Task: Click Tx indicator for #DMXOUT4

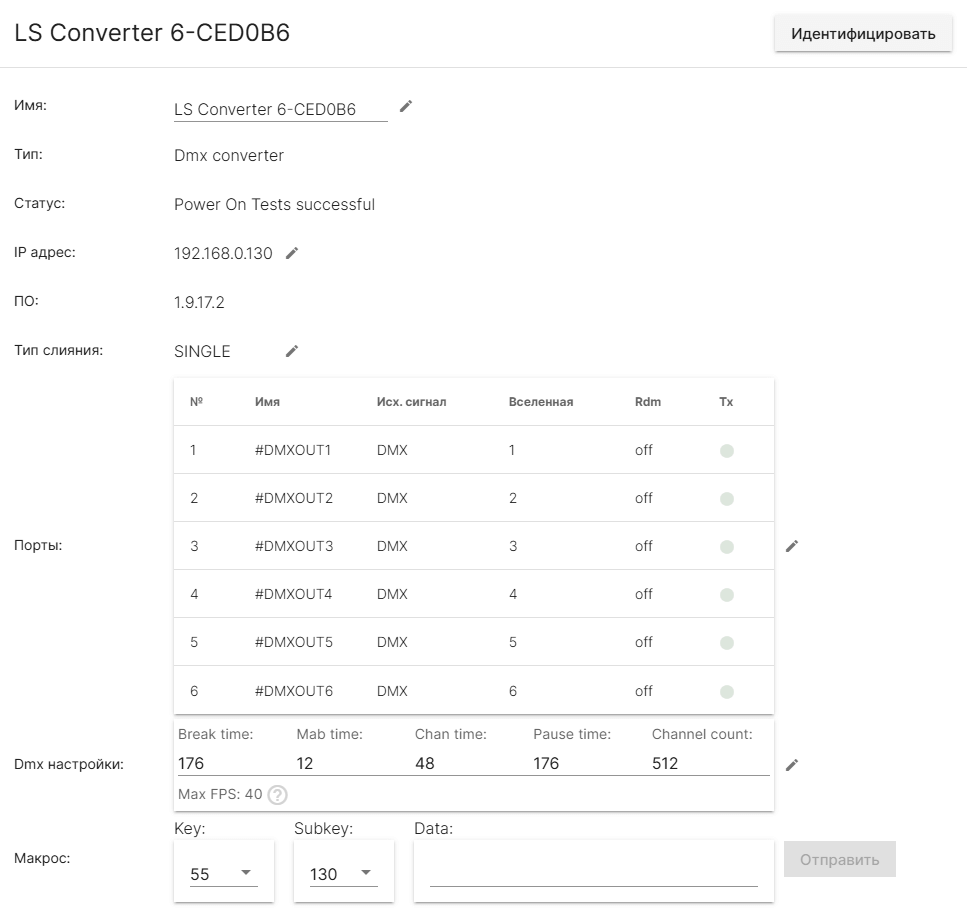Action: 727,595
